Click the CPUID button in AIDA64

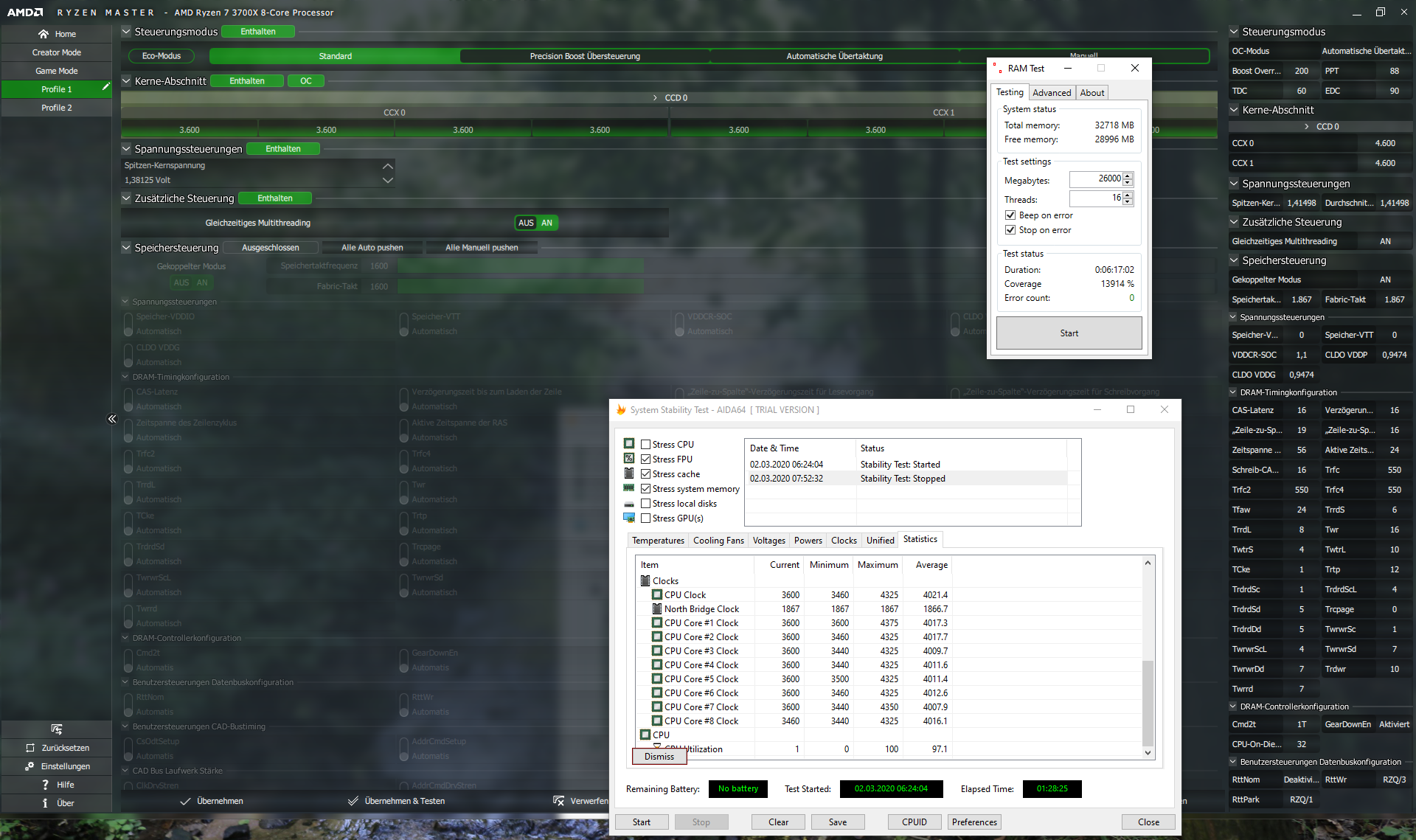click(x=914, y=822)
